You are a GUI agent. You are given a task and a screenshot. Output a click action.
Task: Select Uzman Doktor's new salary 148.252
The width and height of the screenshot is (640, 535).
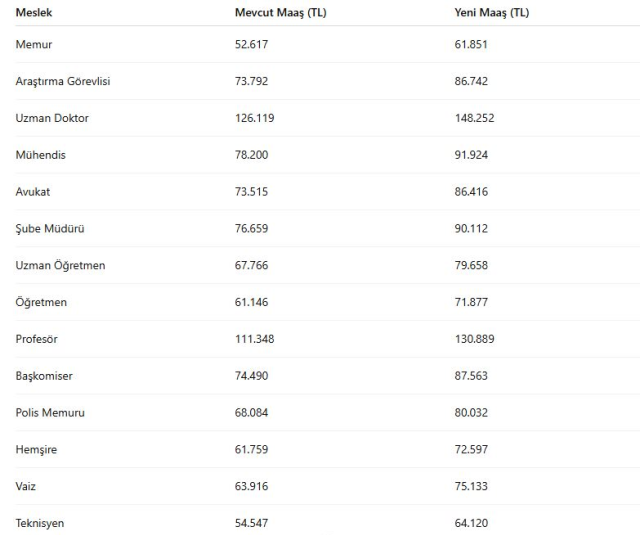coord(474,118)
